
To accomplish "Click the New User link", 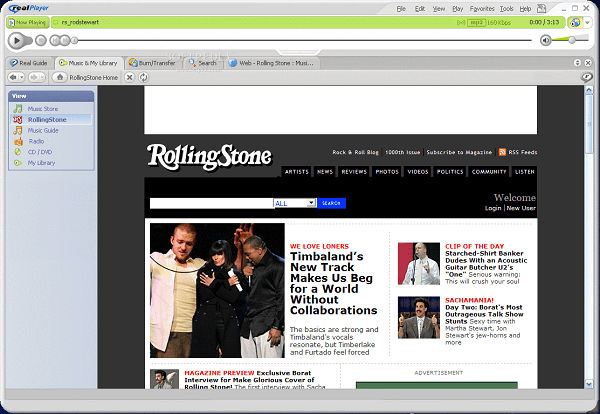I will point(521,208).
